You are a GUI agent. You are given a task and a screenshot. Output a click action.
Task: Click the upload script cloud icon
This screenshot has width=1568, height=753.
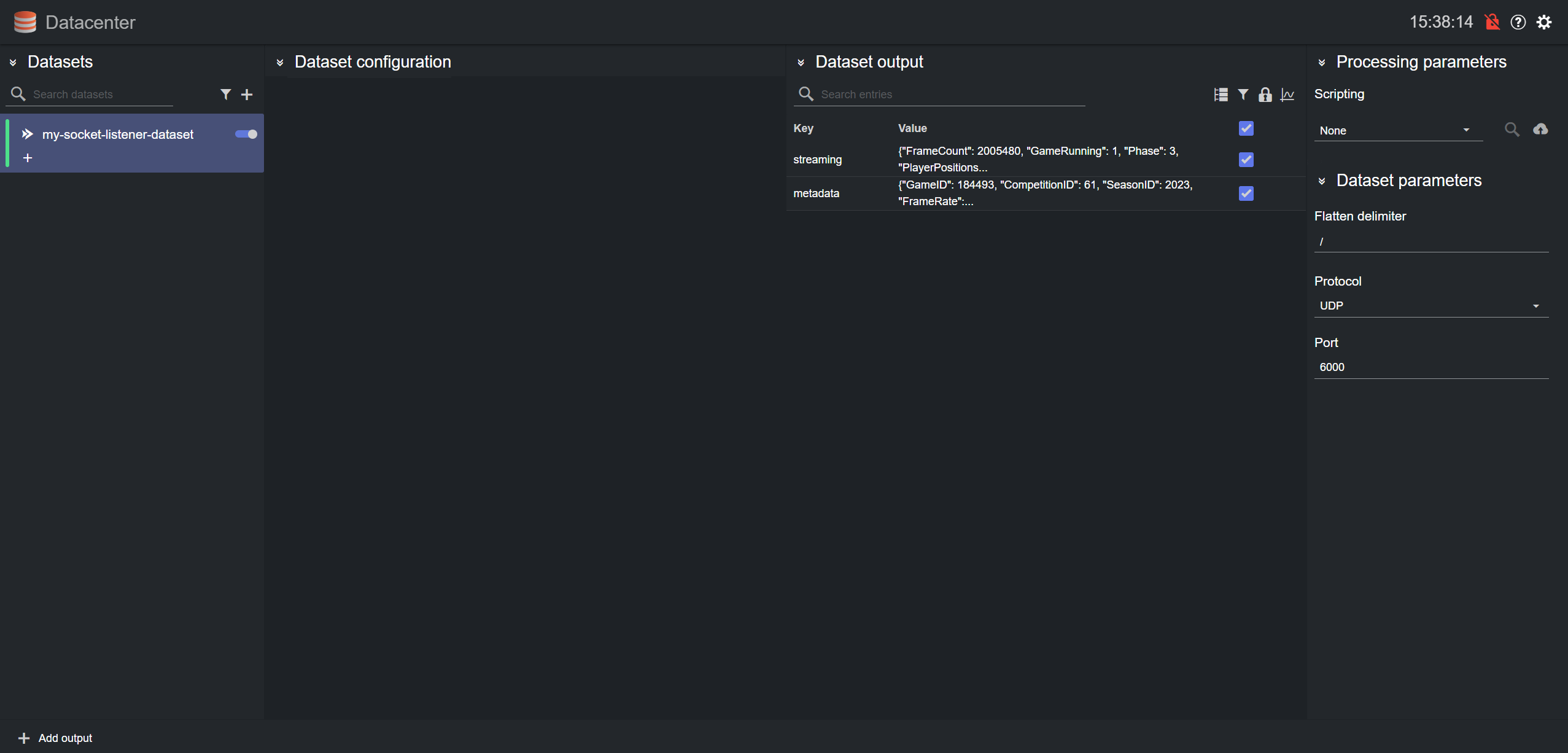1540,130
